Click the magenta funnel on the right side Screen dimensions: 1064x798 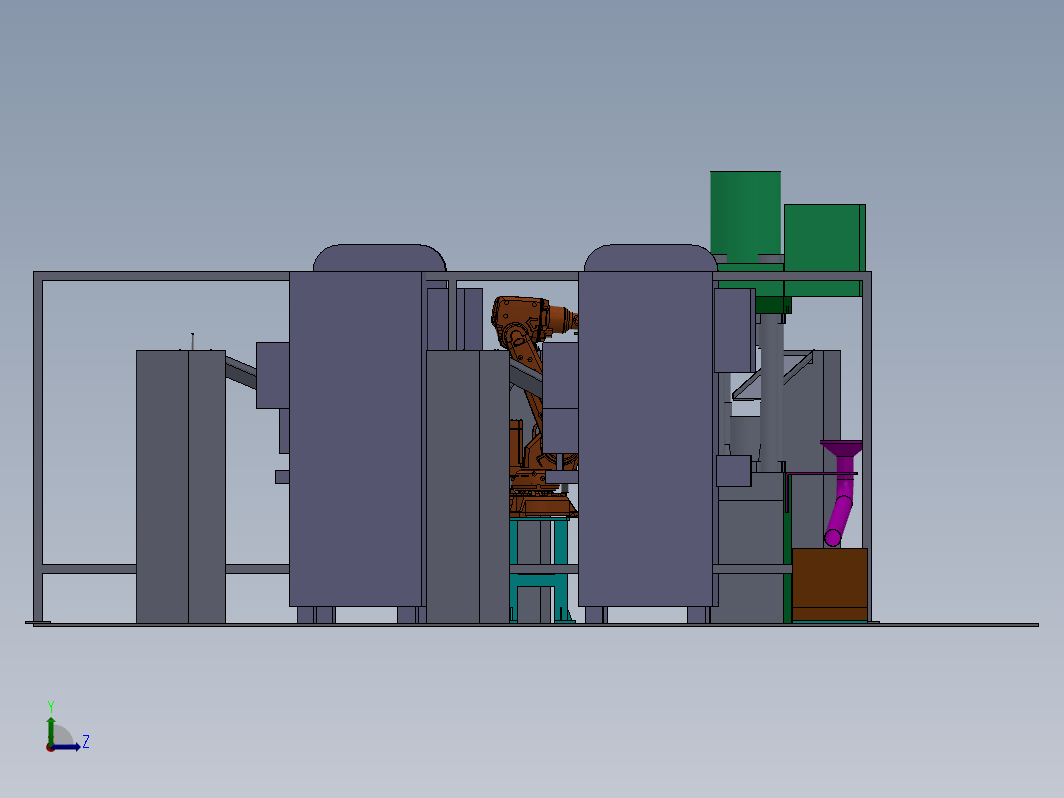[x=841, y=449]
